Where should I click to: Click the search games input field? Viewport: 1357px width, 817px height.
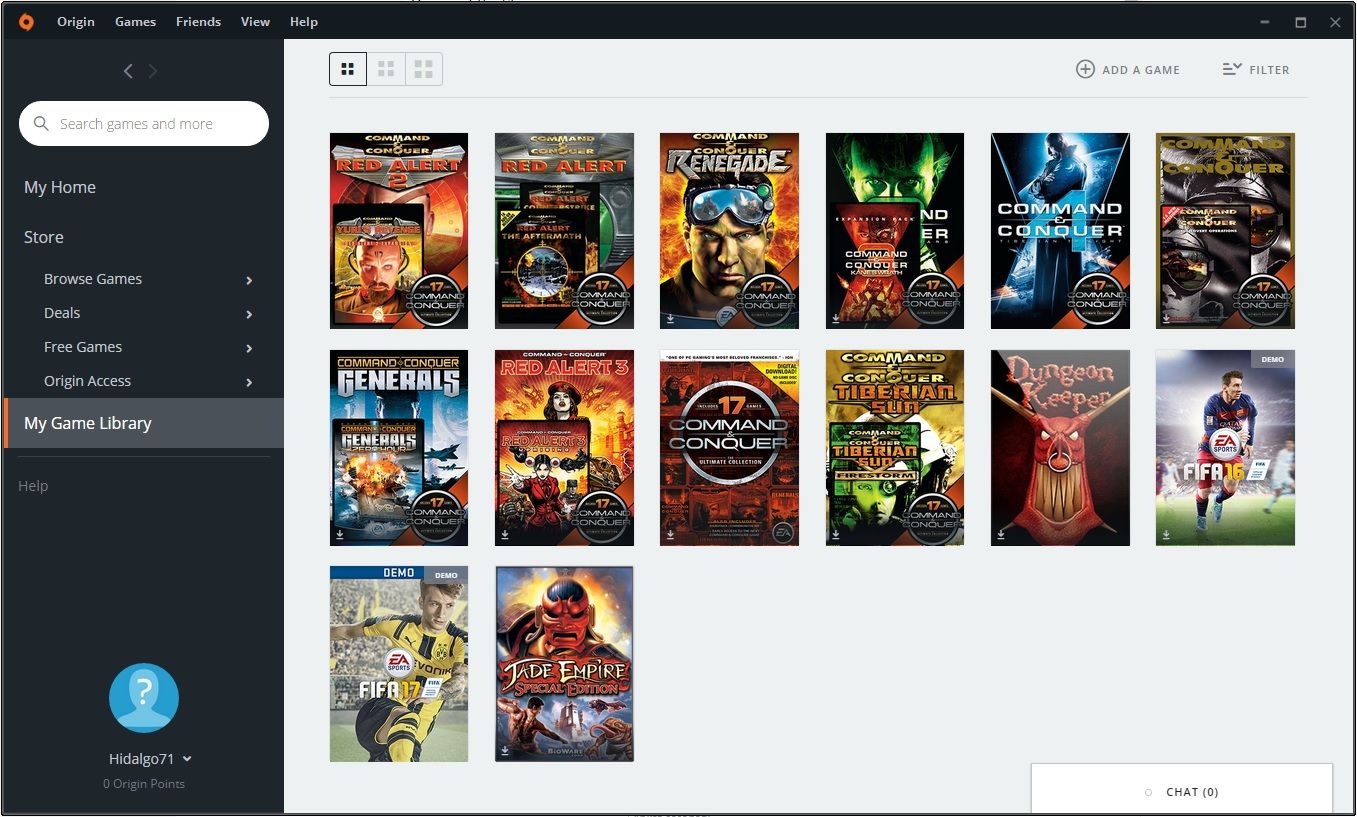pos(144,124)
